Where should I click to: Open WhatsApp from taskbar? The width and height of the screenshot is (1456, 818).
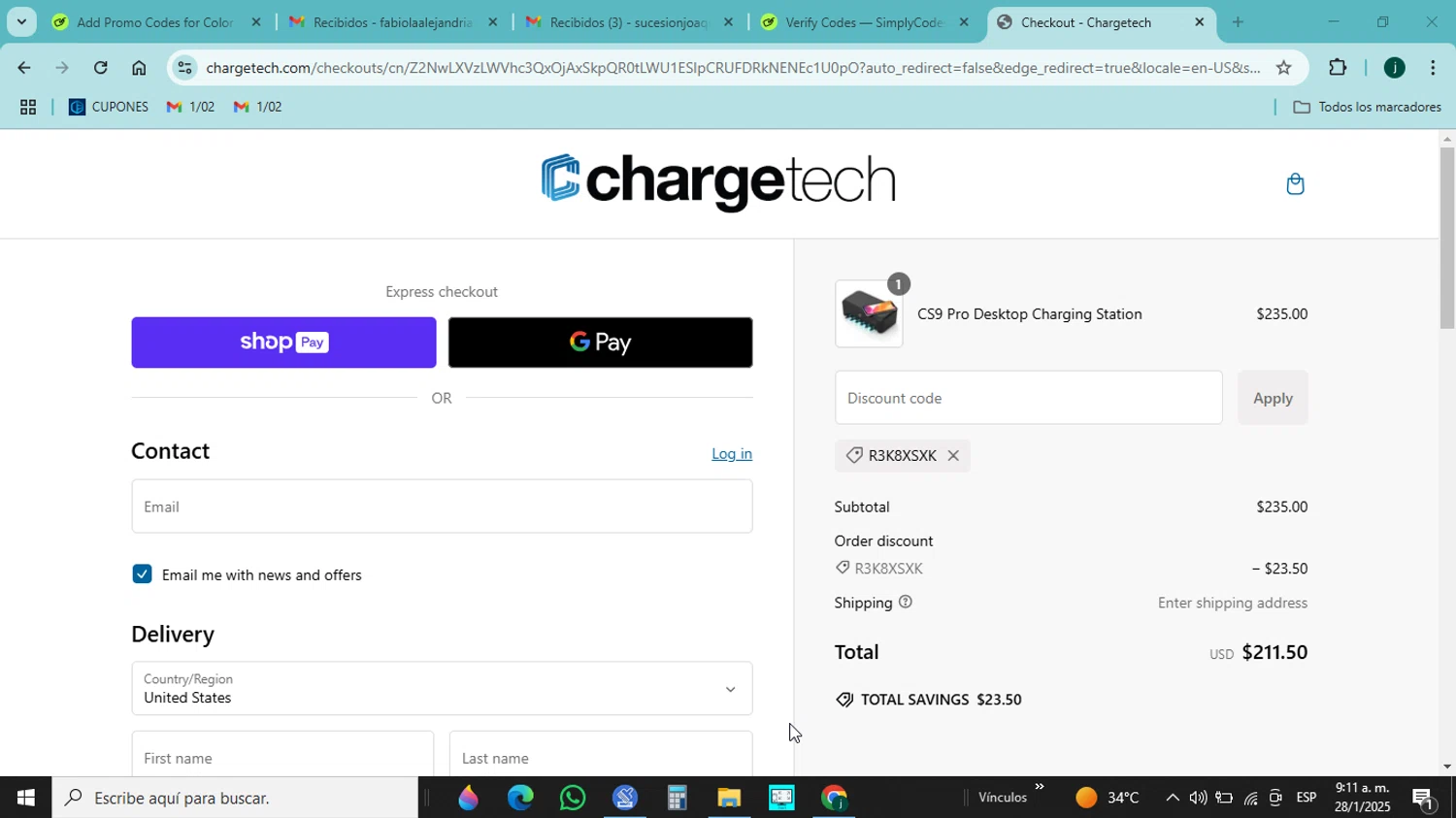click(x=573, y=798)
